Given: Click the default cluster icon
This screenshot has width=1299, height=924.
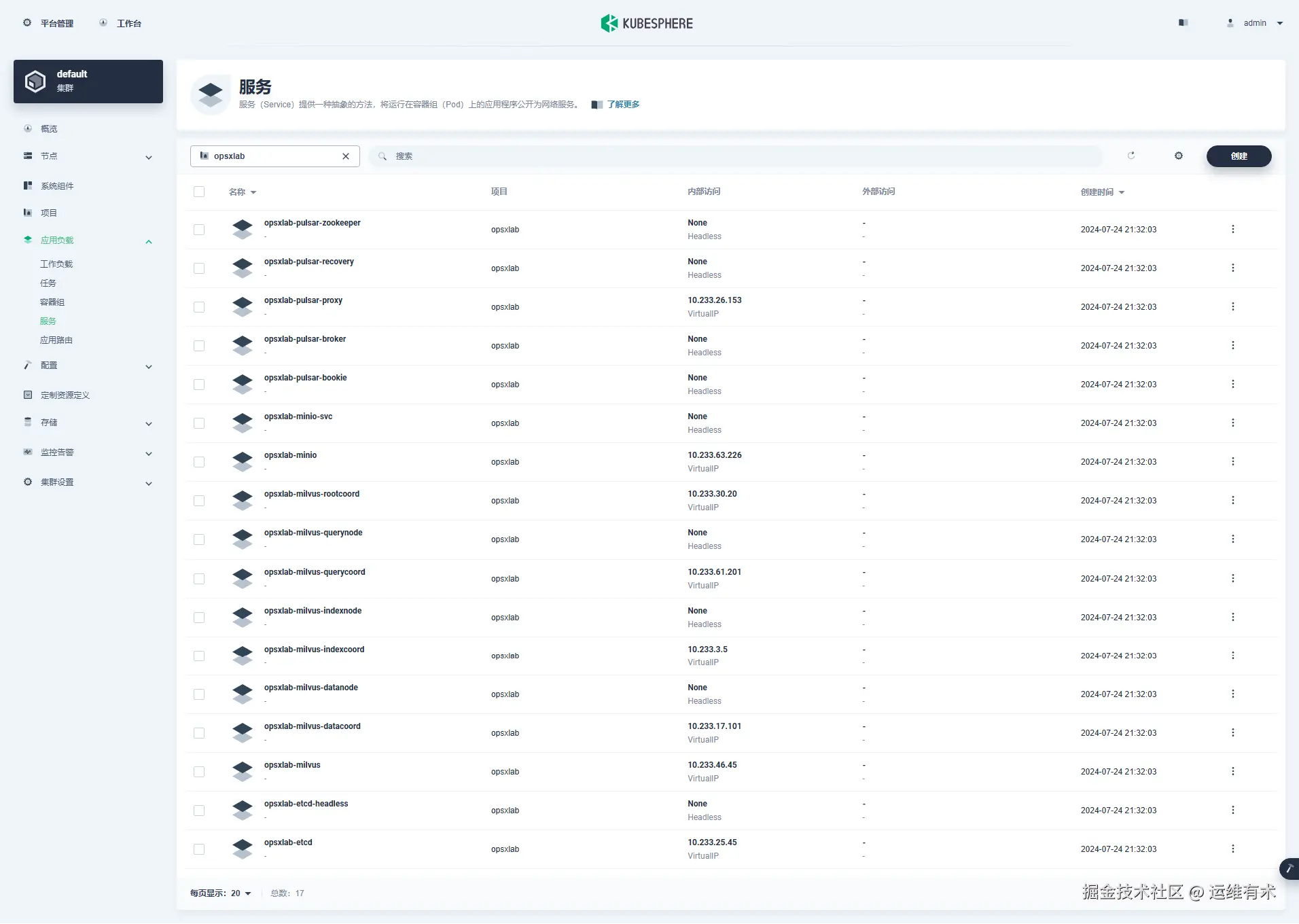Looking at the screenshot, I should tap(35, 80).
